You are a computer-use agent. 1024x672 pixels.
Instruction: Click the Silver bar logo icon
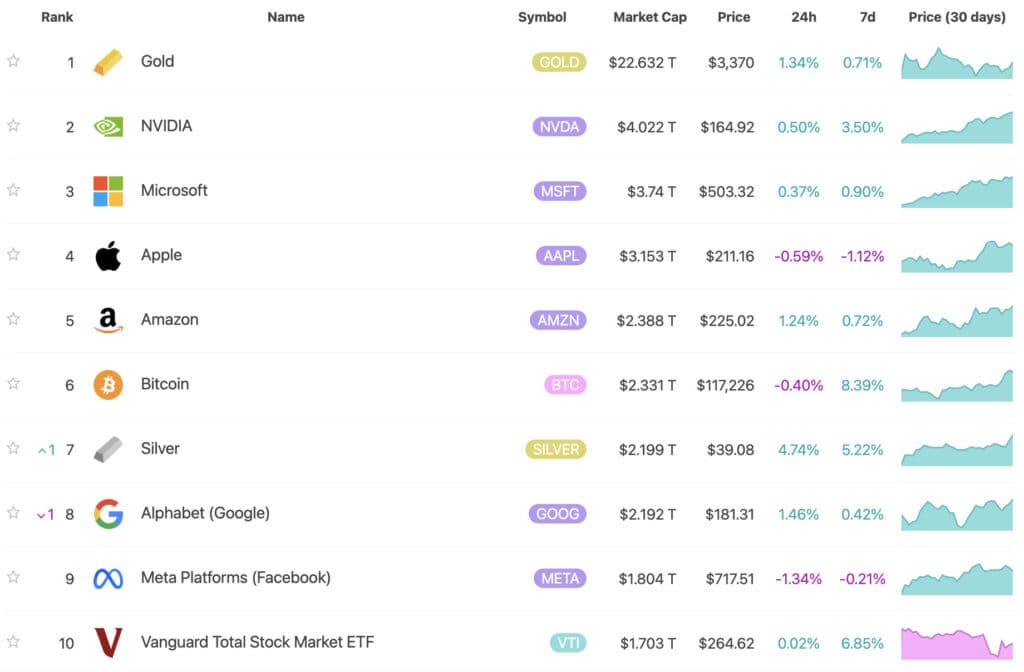click(108, 449)
